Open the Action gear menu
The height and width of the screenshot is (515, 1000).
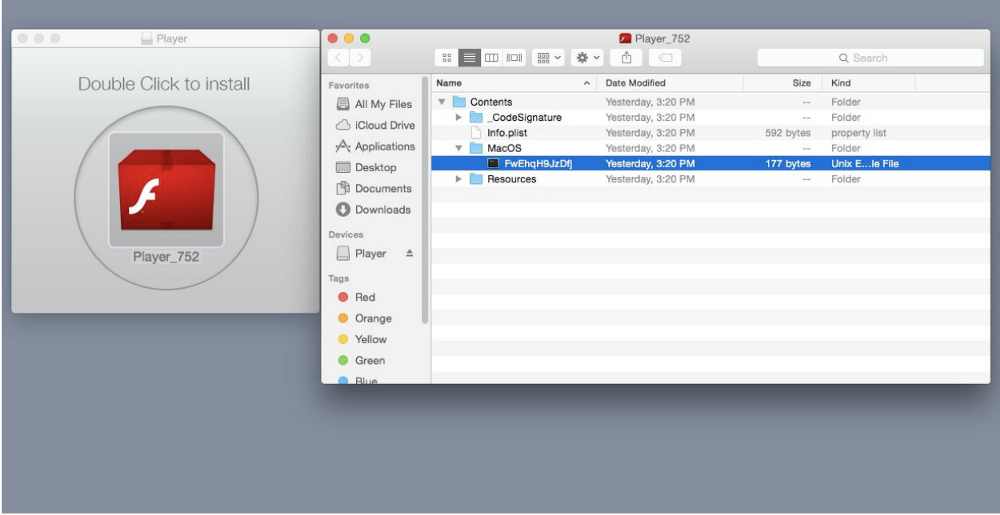587,58
